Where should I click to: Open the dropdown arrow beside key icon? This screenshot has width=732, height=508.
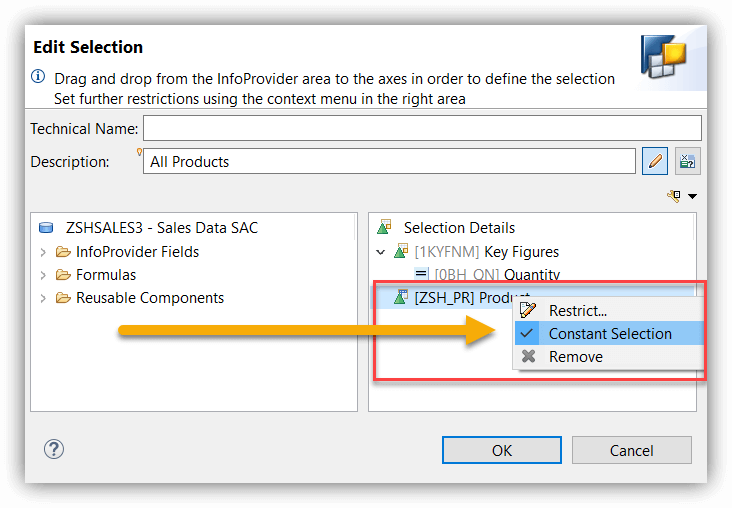(x=693, y=197)
